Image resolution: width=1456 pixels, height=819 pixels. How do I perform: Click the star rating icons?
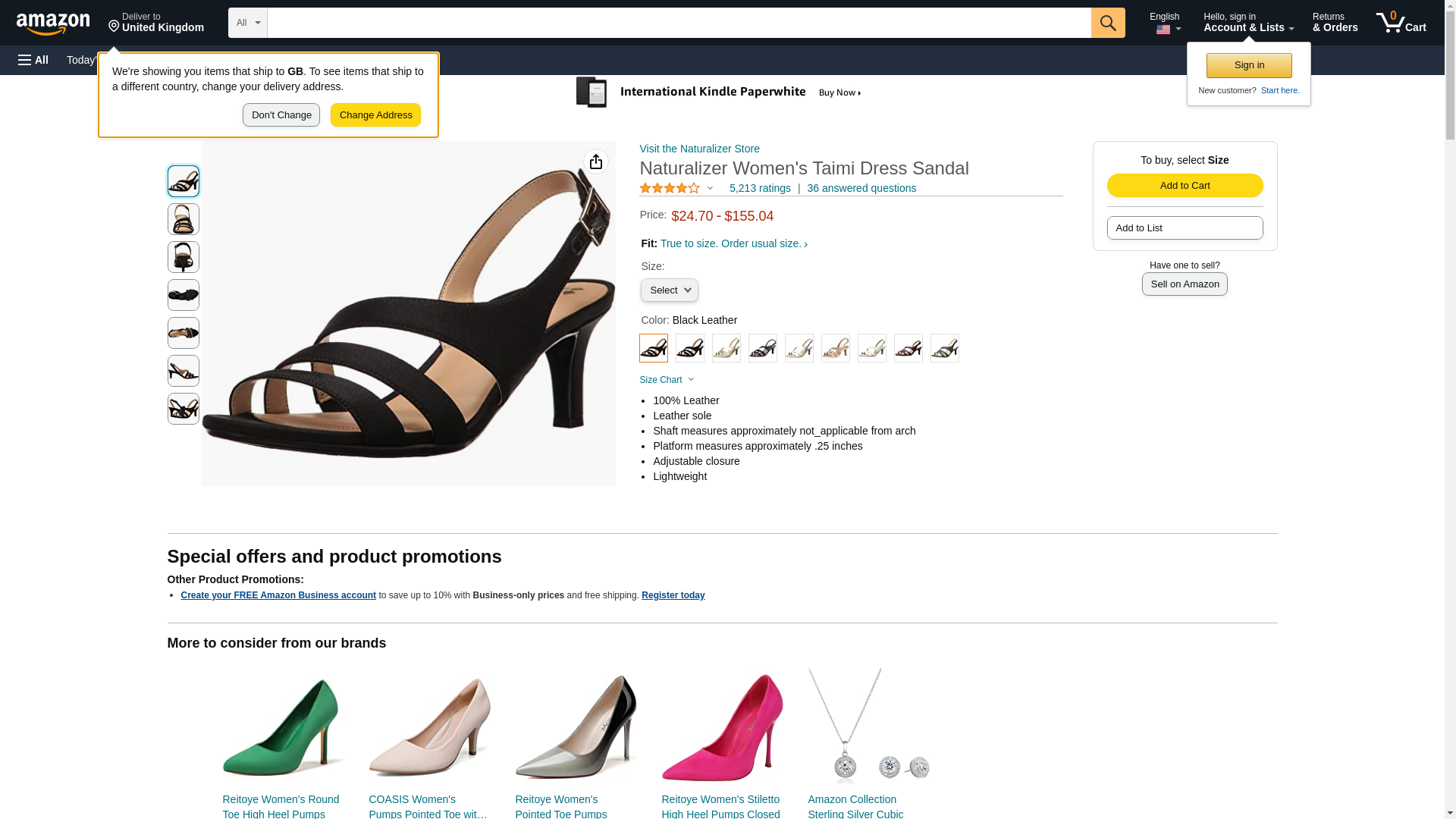pyautogui.click(x=670, y=188)
